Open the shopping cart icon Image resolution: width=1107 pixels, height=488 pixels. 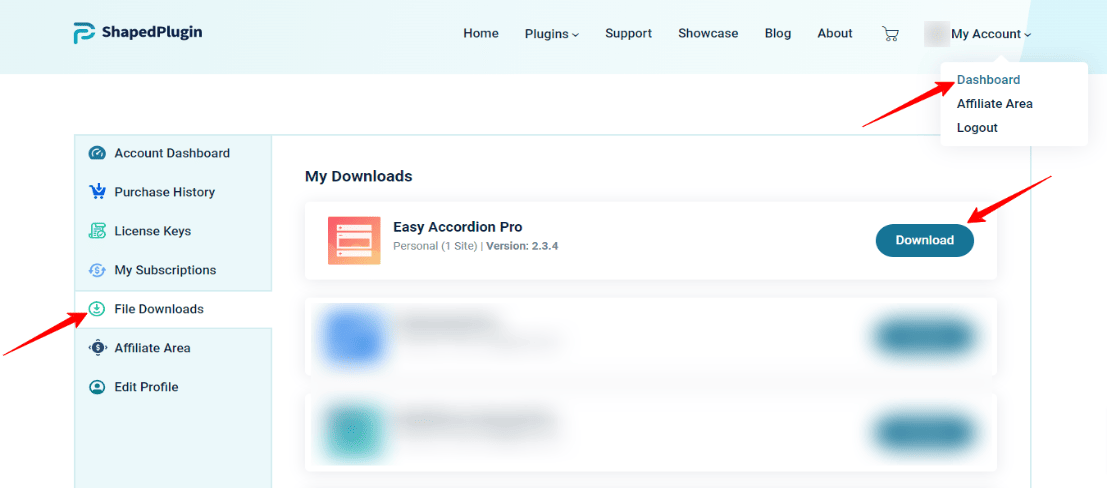[890, 34]
